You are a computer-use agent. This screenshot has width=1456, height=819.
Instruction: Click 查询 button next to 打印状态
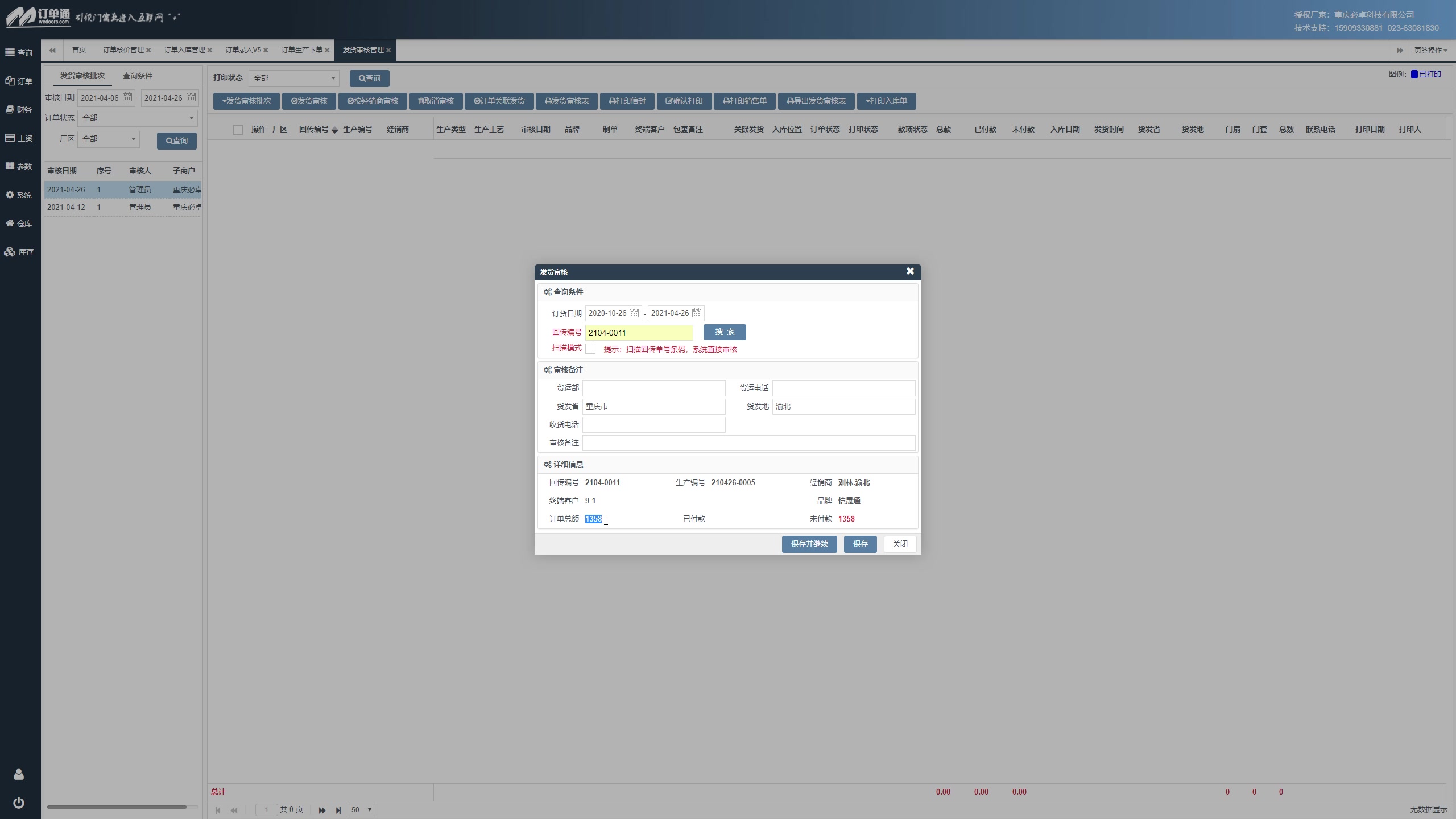coord(369,78)
